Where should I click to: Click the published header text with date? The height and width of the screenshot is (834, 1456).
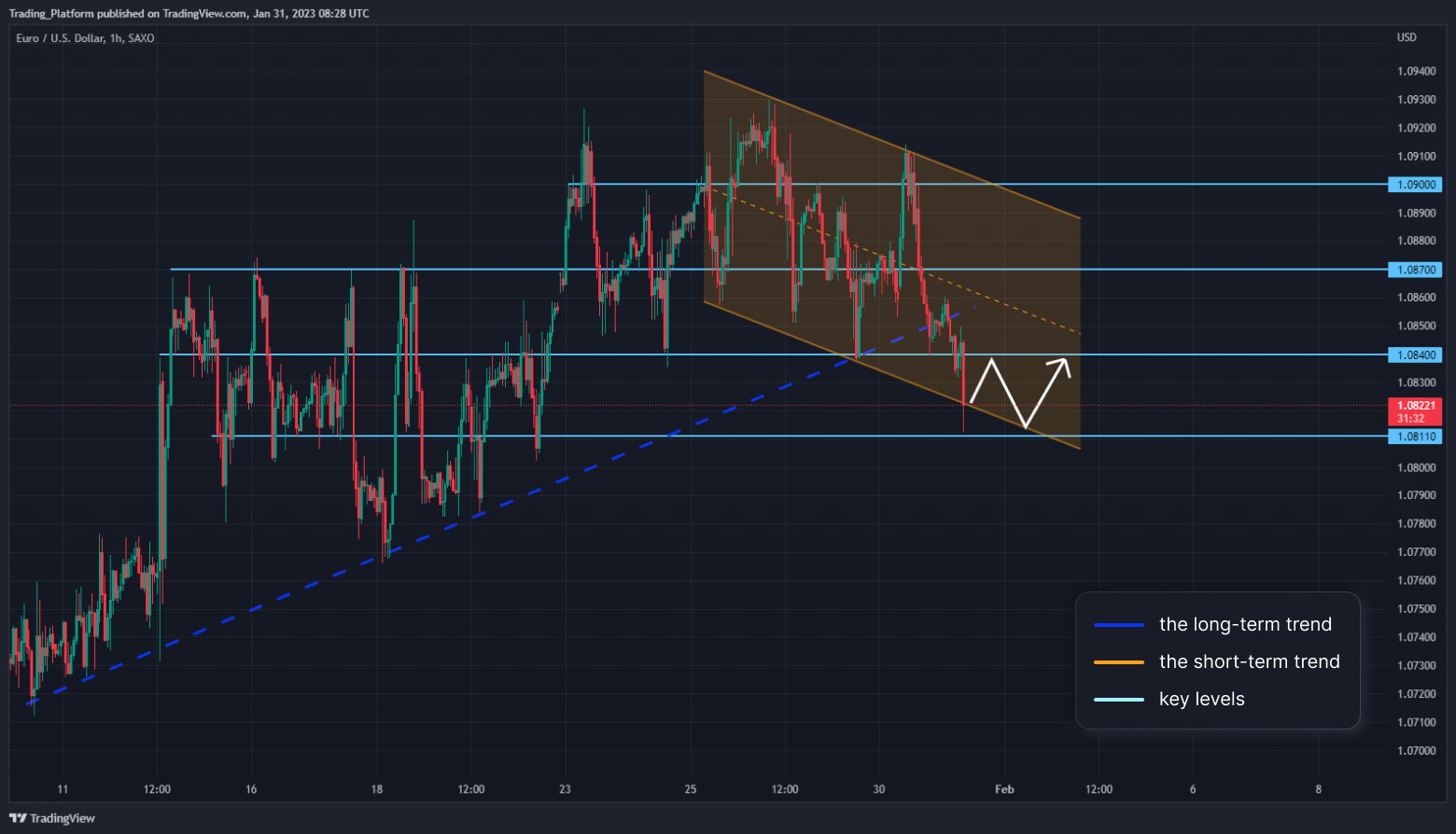(x=189, y=14)
